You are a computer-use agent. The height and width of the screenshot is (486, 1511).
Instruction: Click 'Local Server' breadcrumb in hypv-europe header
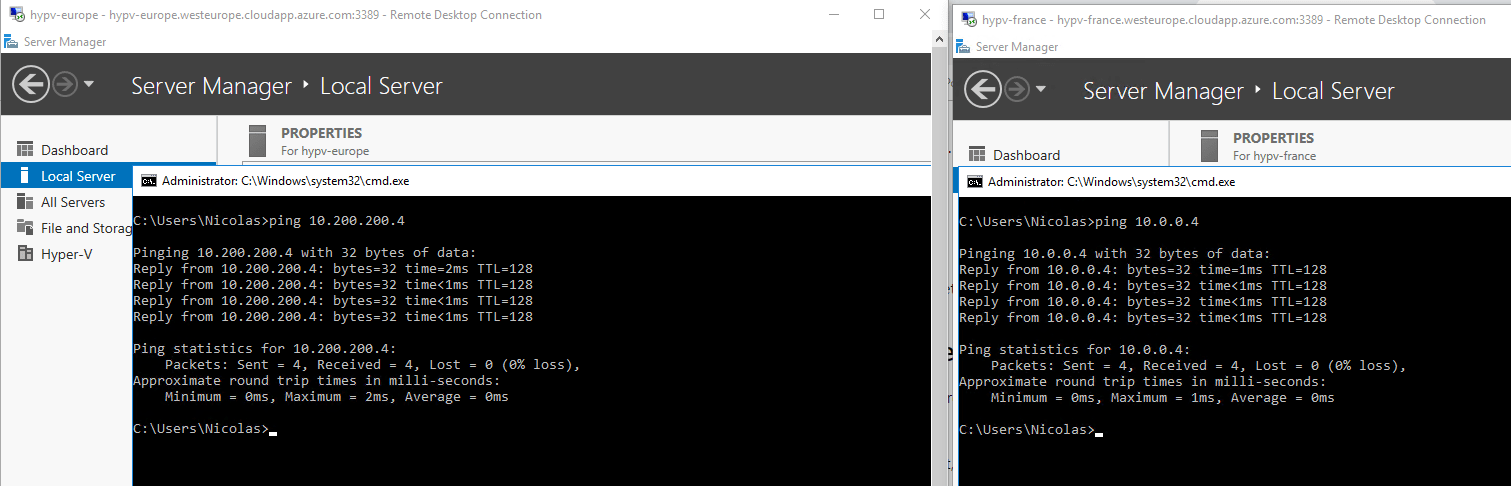coord(381,86)
